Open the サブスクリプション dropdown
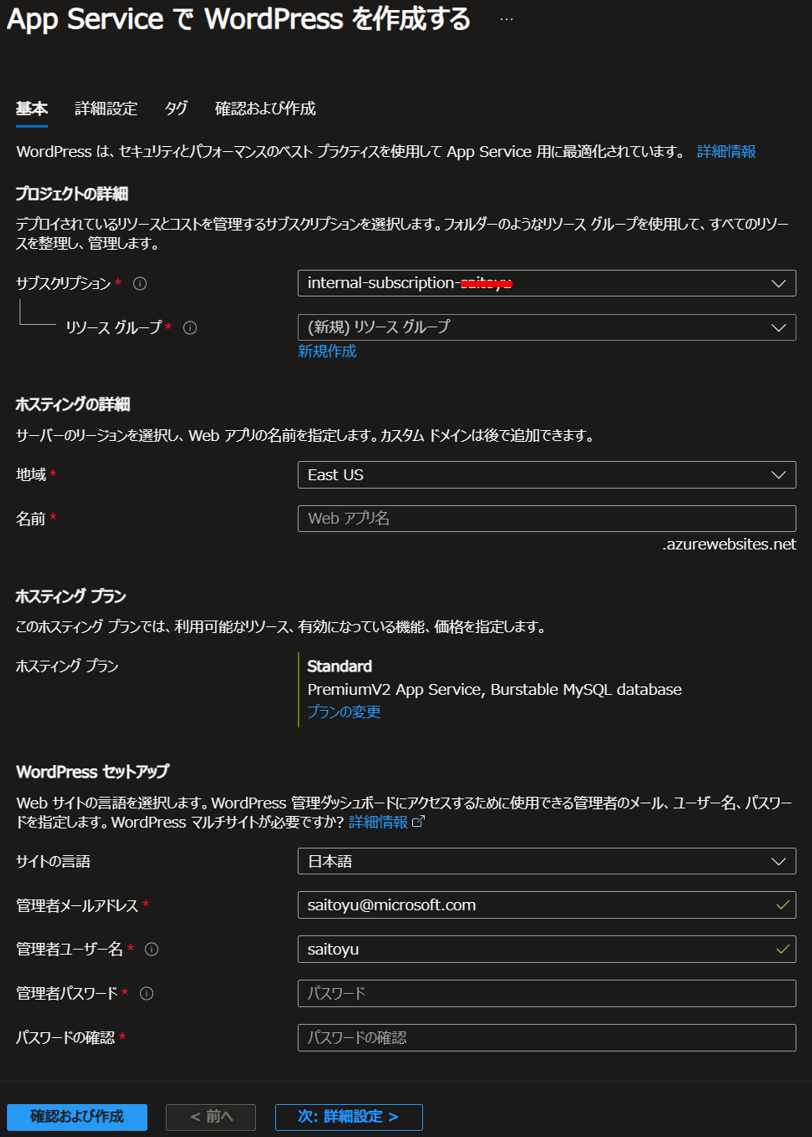This screenshot has width=812, height=1137. [x=547, y=284]
